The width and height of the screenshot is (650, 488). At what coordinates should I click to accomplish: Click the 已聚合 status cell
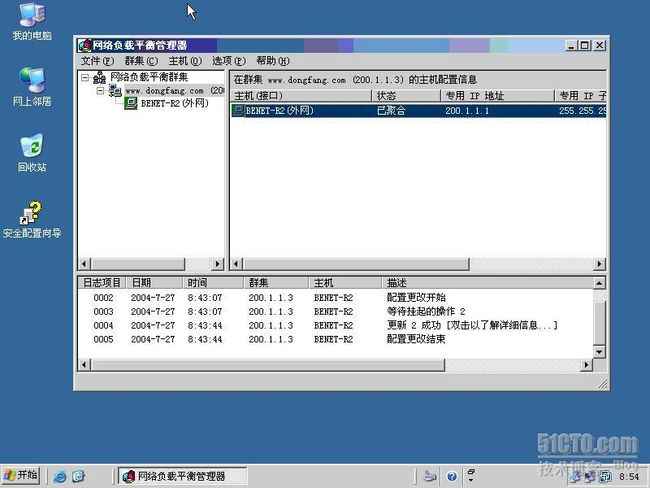click(x=391, y=111)
